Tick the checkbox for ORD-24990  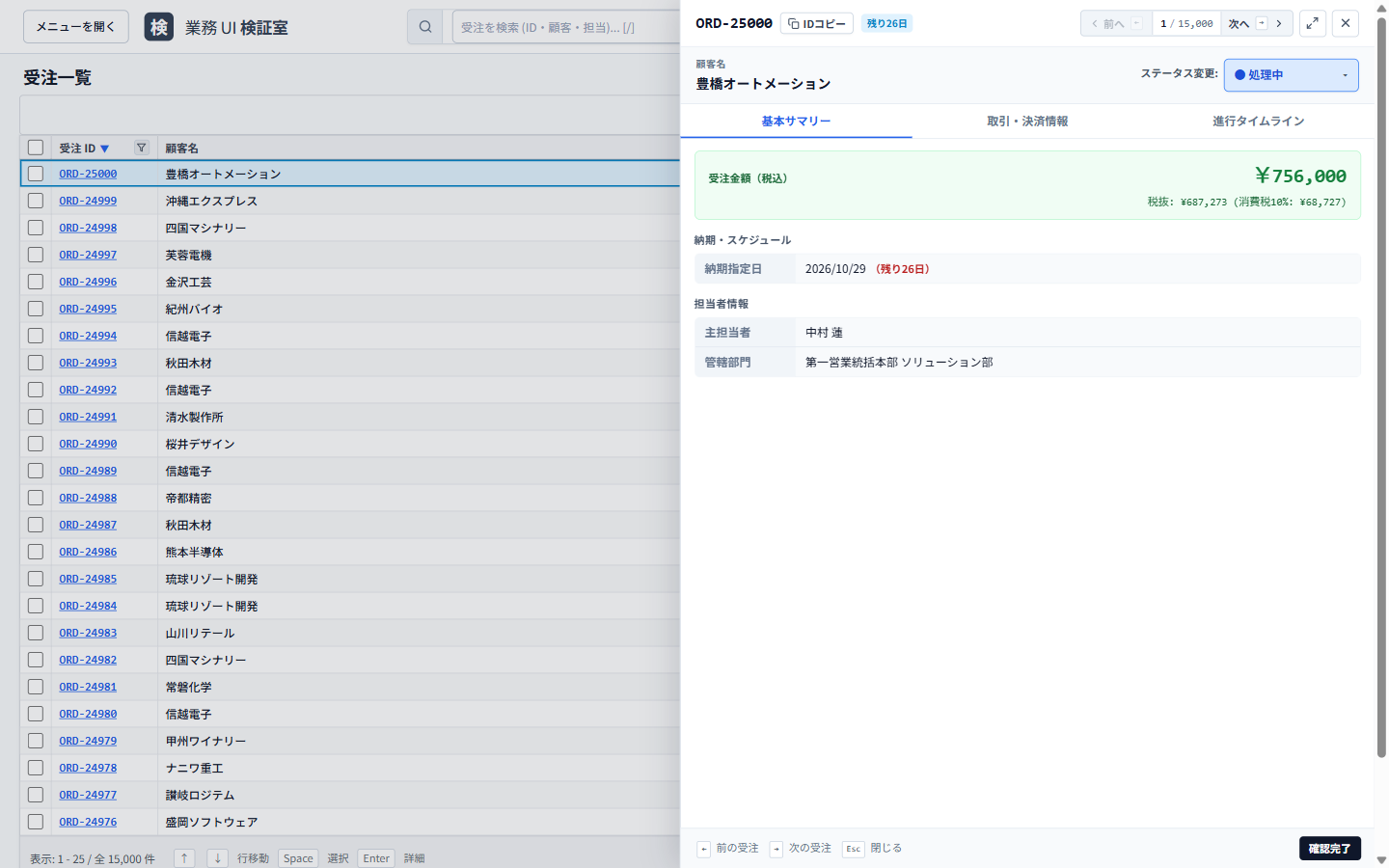pyautogui.click(x=36, y=444)
